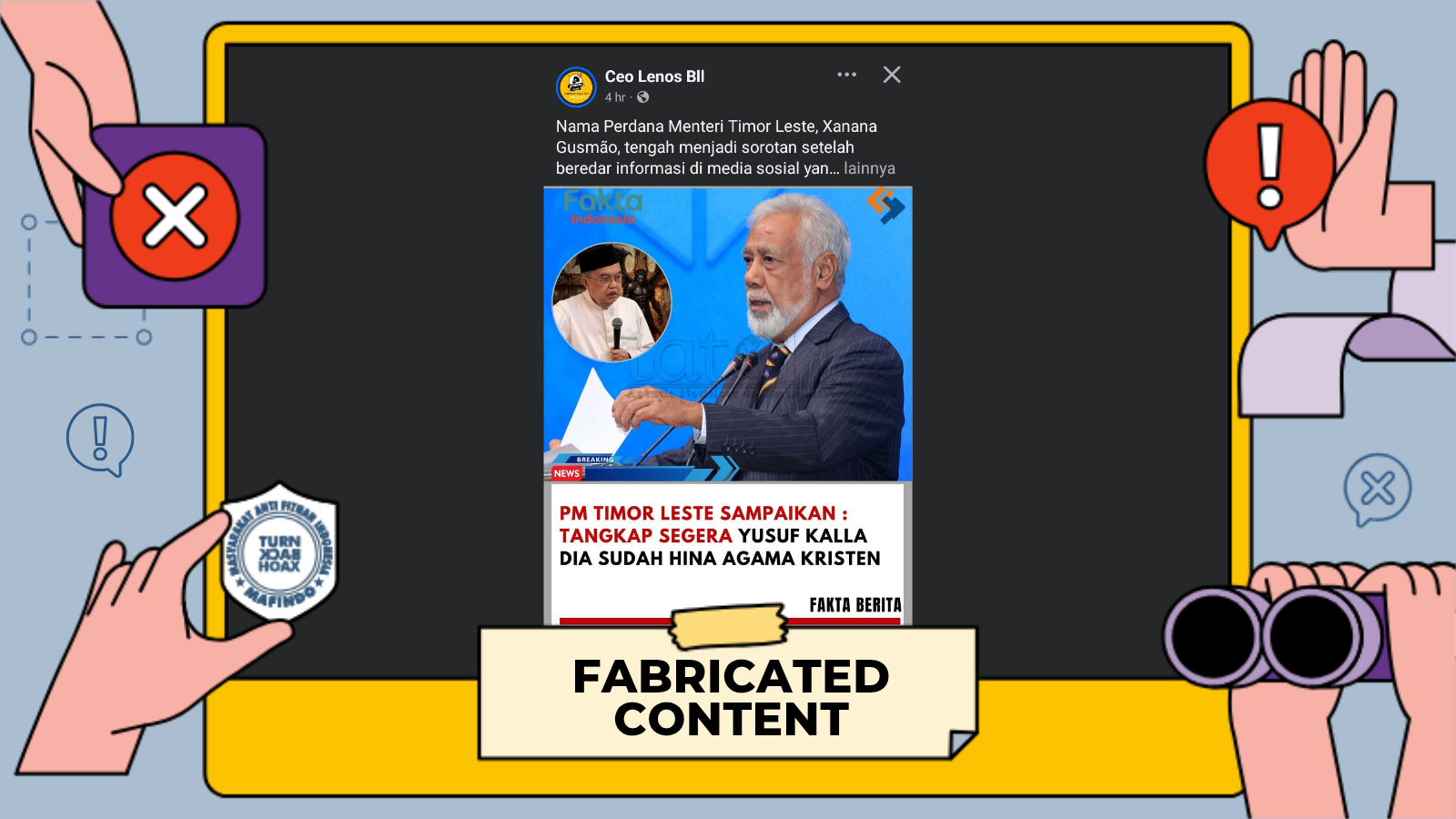Open the three-dot post options menu
The width and height of the screenshot is (1456, 819).
(846, 75)
